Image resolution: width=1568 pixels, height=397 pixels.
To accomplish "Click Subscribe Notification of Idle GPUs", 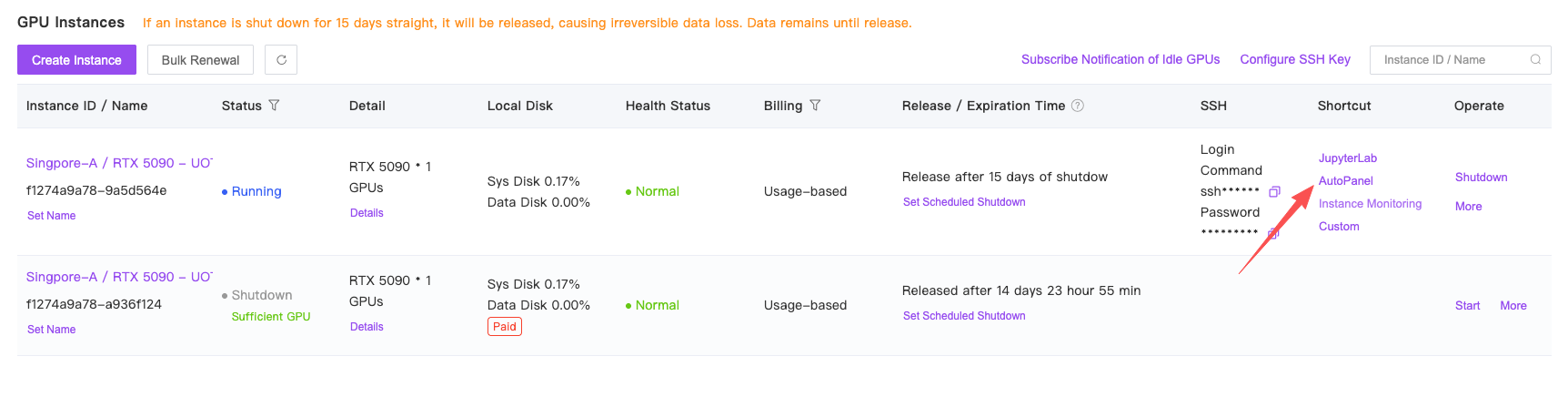I will (1120, 60).
